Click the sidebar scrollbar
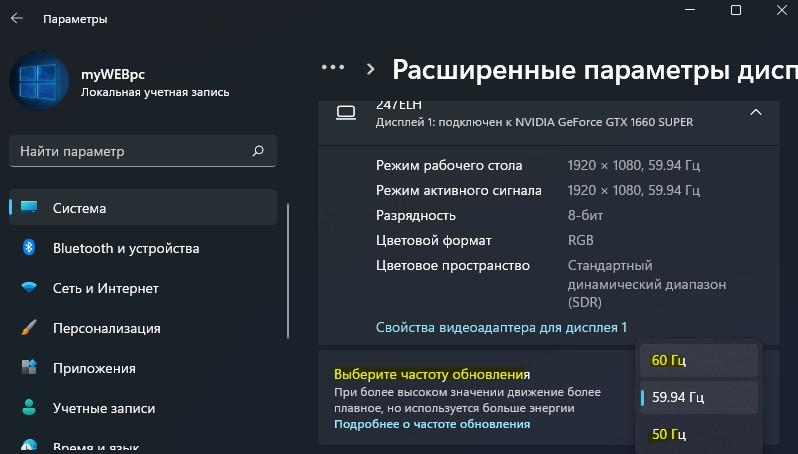Image resolution: width=798 pixels, height=454 pixels. [288, 271]
